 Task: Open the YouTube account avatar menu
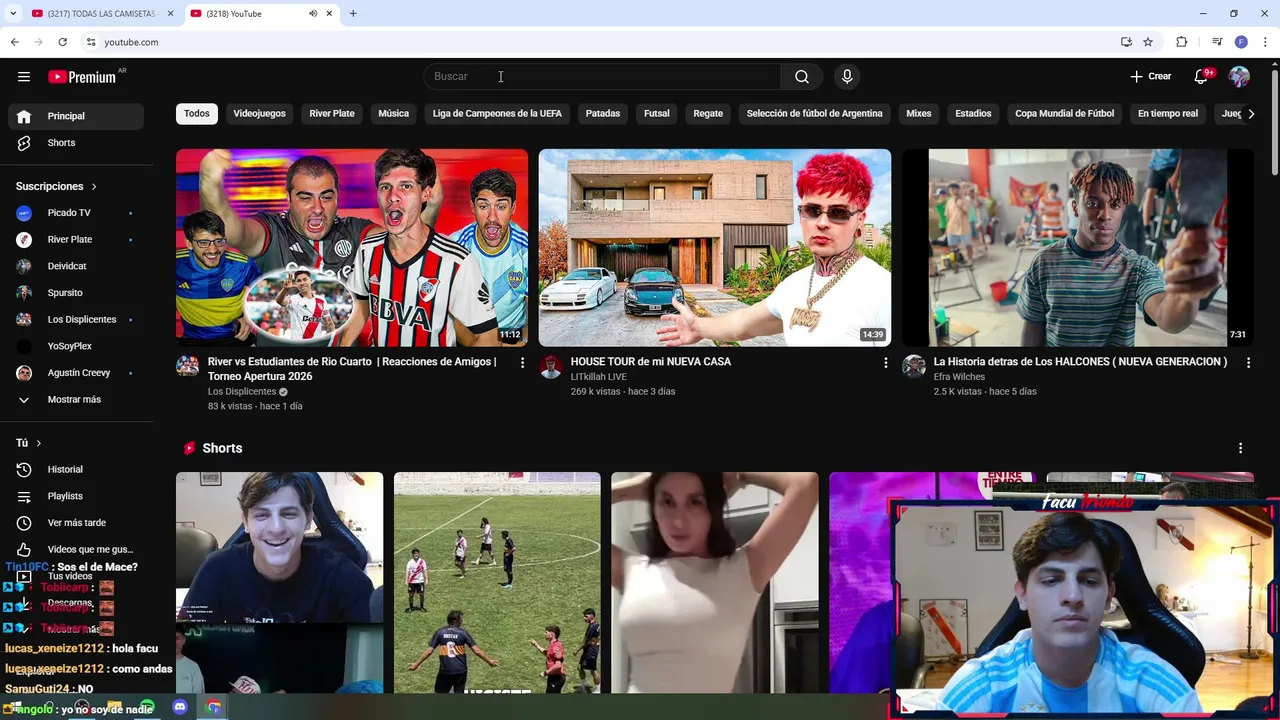[1239, 77]
